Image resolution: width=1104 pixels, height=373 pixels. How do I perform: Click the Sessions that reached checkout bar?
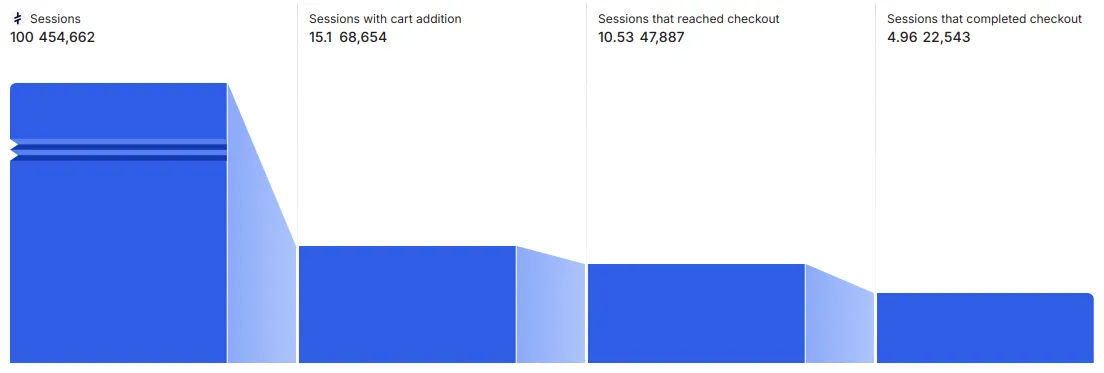click(x=696, y=313)
